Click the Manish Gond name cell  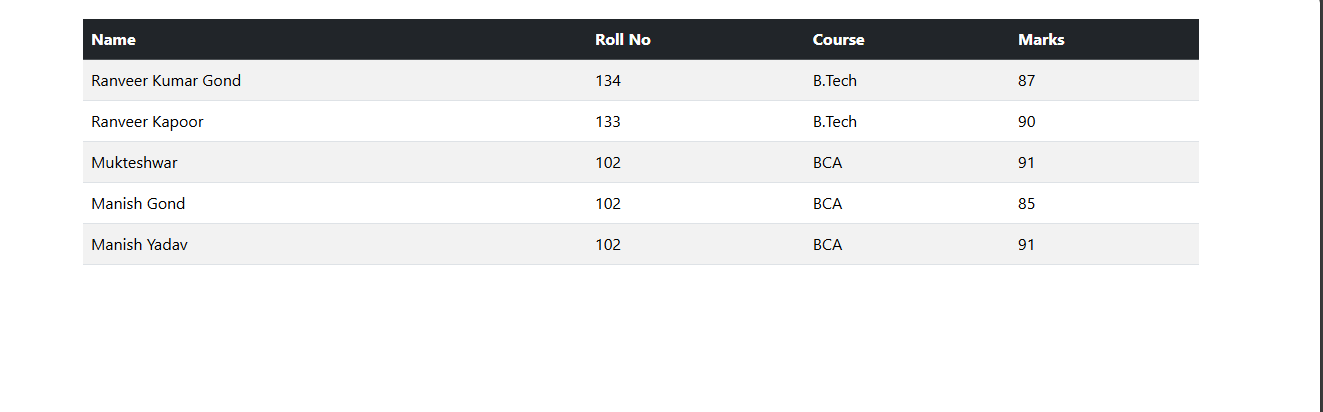[x=138, y=204]
